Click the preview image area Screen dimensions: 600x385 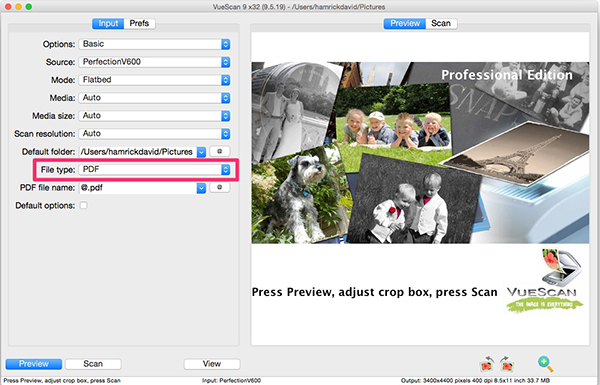click(x=420, y=189)
